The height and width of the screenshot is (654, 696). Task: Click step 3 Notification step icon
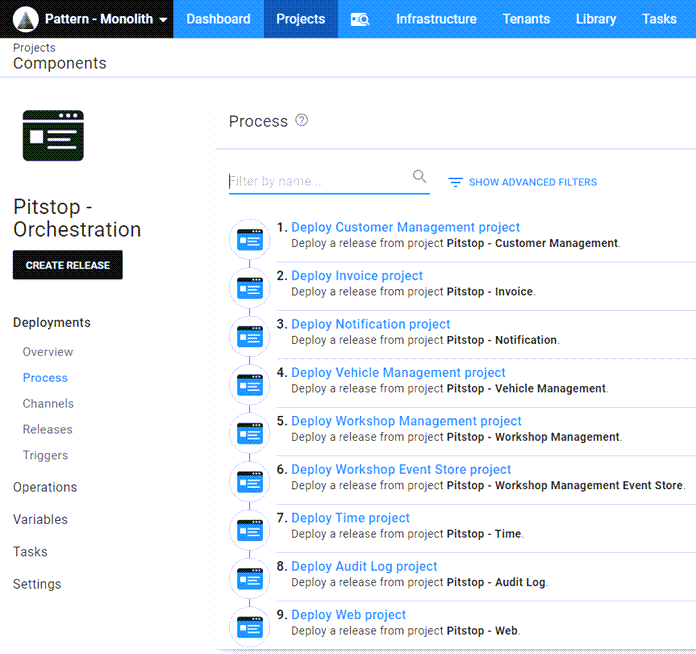(249, 337)
